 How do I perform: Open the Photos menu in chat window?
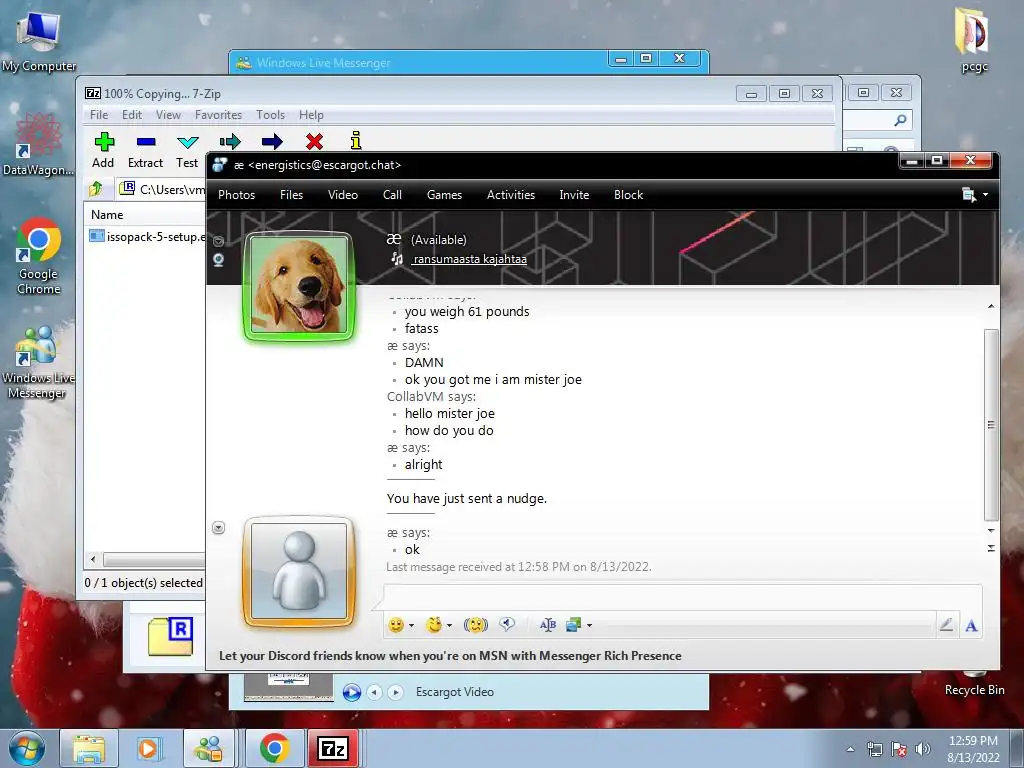[x=236, y=195]
